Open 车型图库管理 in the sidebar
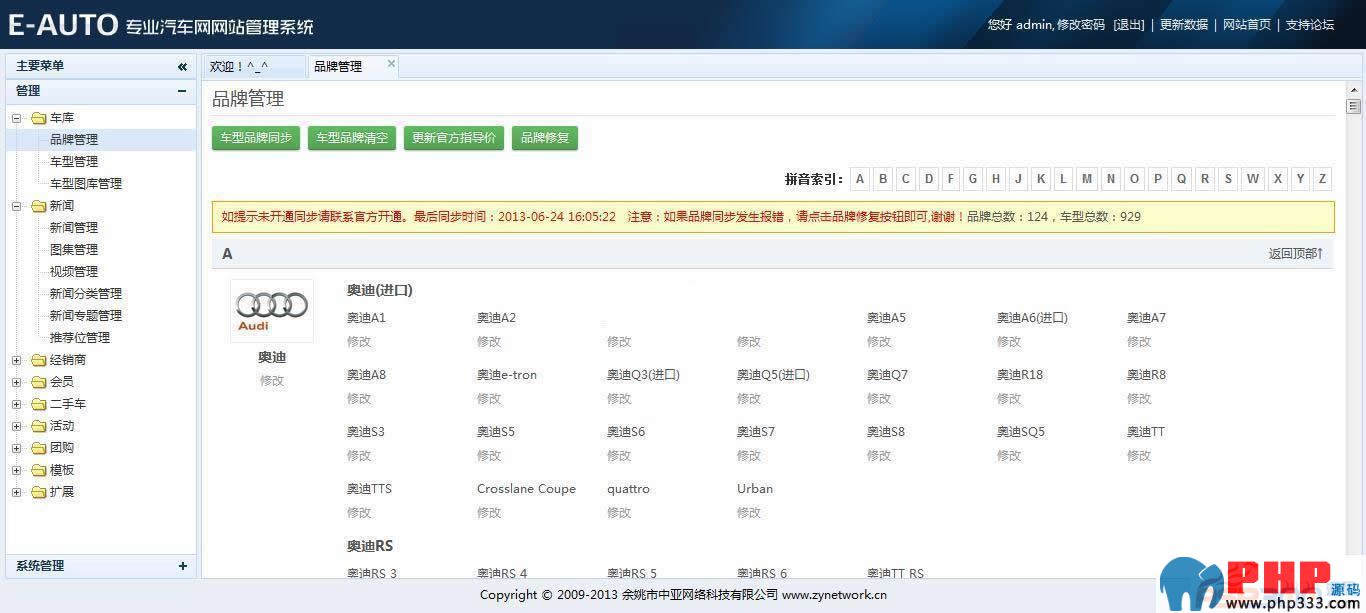This screenshot has height=613, width=1366. coord(86,184)
